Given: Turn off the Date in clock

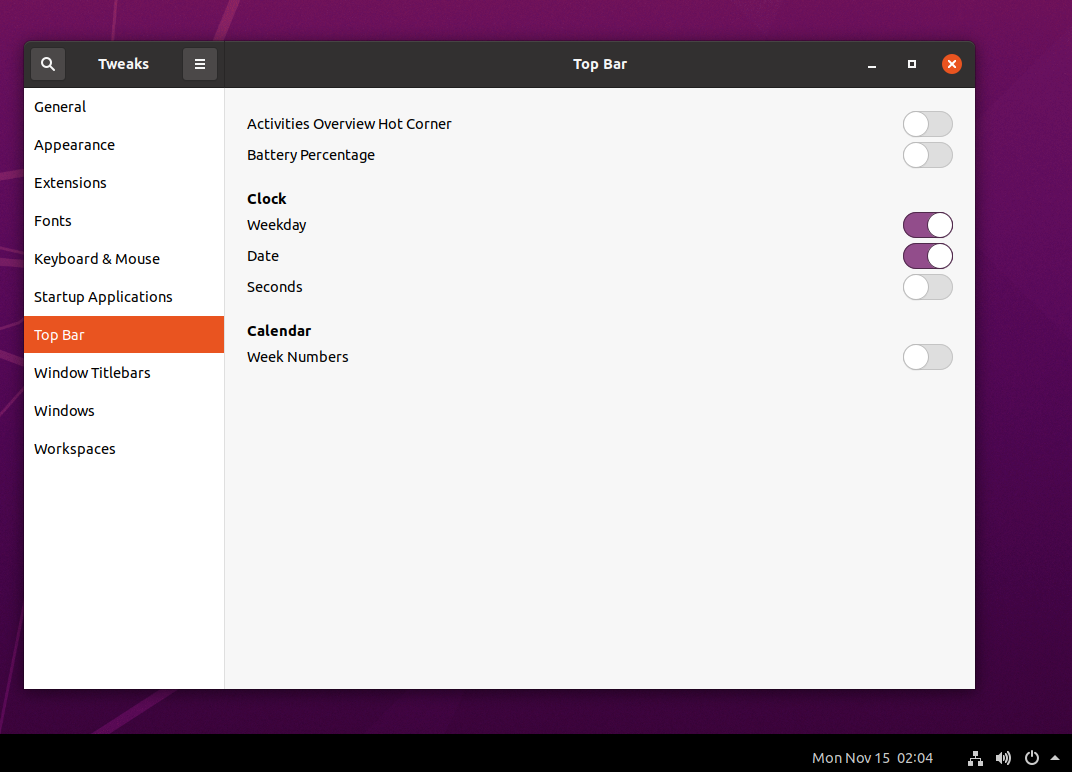Looking at the screenshot, I should tap(927, 256).
